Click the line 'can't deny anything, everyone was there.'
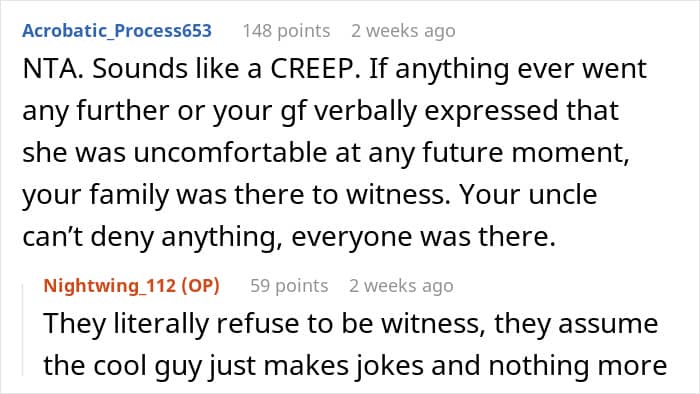The image size is (700, 394). point(289,236)
